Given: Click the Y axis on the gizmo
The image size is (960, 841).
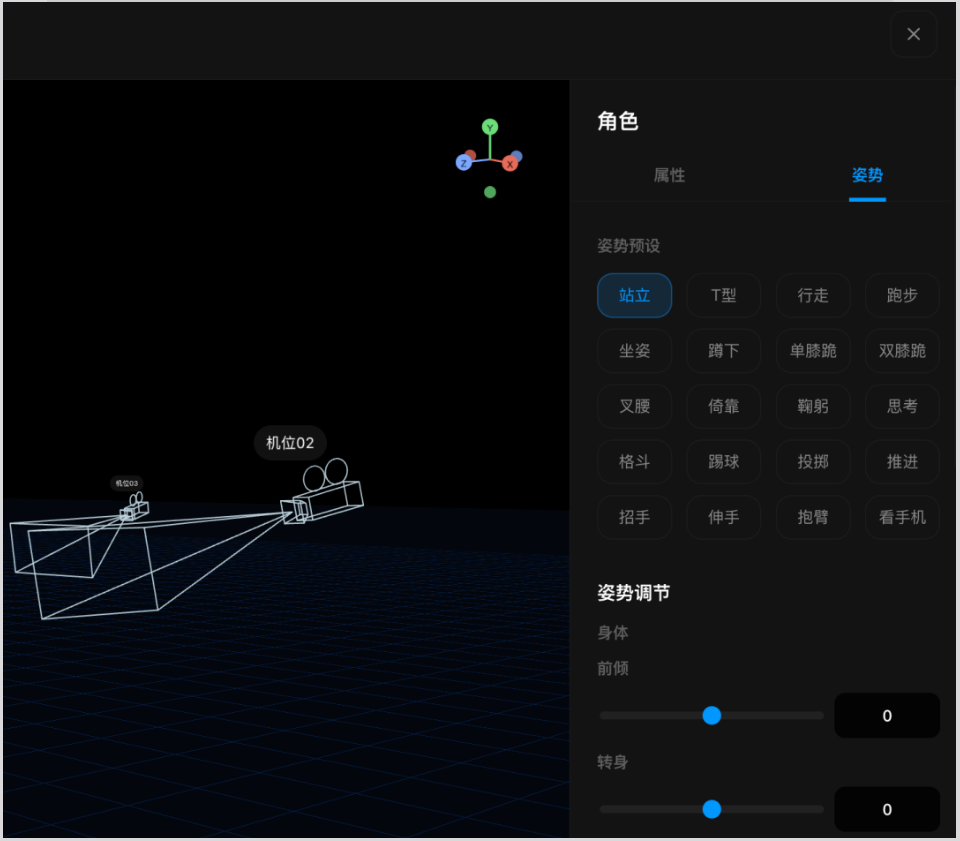Looking at the screenshot, I should pyautogui.click(x=489, y=127).
